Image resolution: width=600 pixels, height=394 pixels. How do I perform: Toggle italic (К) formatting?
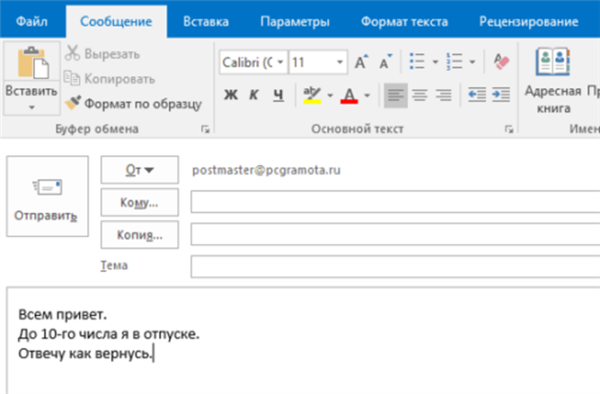coord(254,94)
